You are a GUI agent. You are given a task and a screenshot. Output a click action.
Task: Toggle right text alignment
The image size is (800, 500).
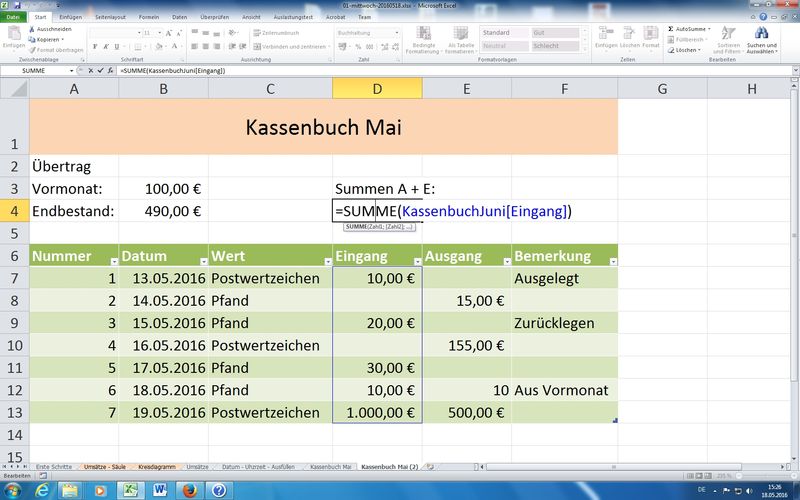coord(217,46)
